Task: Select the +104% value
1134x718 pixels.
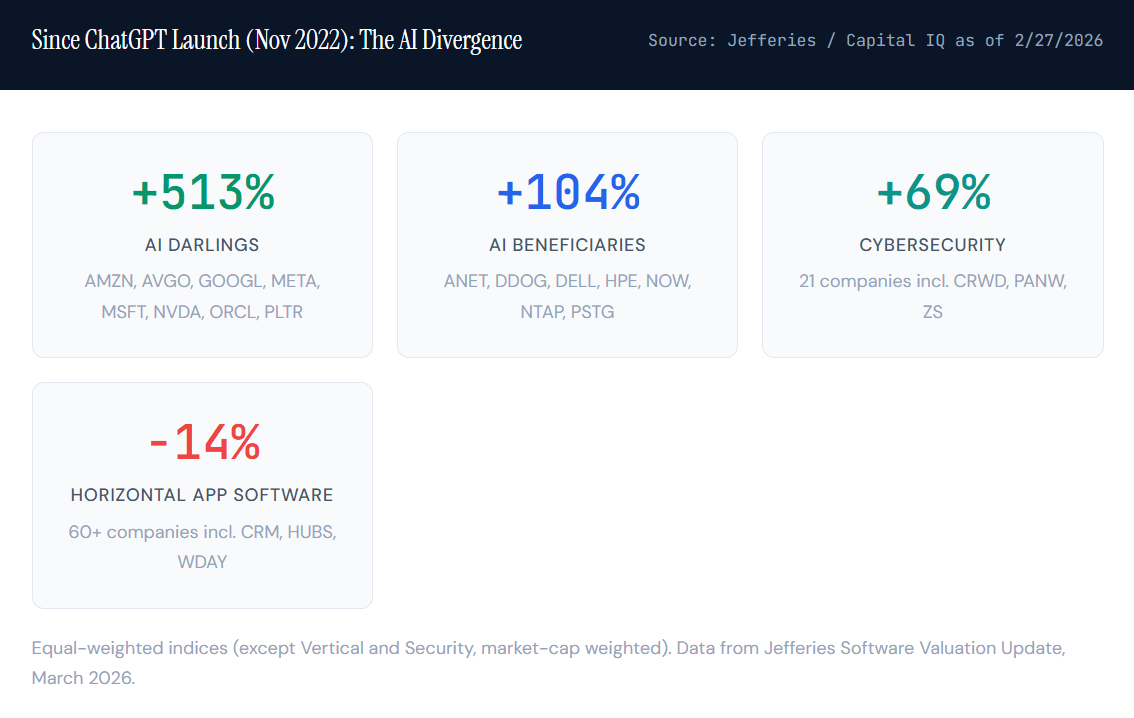Action: click(x=568, y=192)
